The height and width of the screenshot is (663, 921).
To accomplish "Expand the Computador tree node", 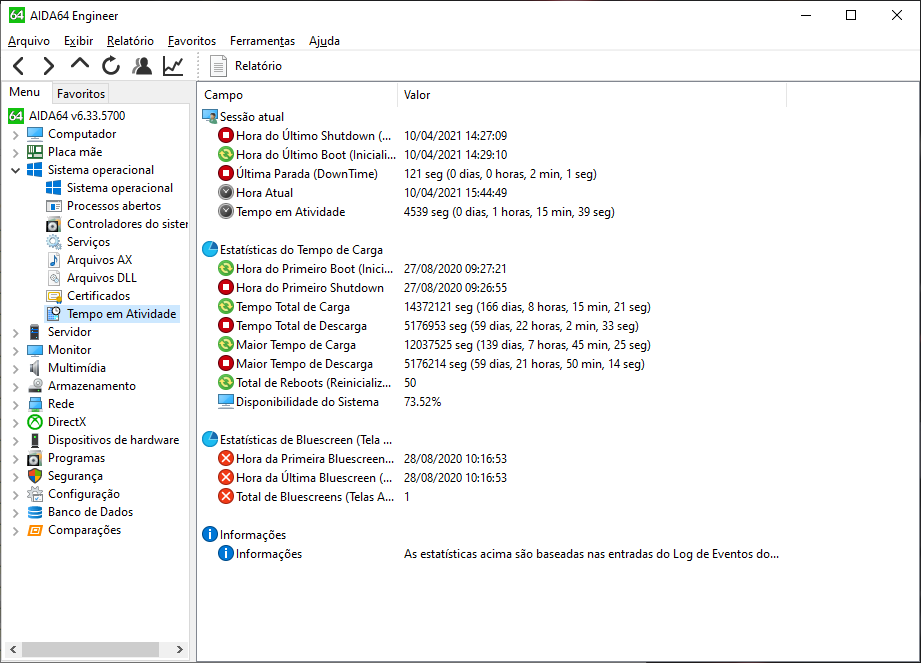I will pos(15,134).
